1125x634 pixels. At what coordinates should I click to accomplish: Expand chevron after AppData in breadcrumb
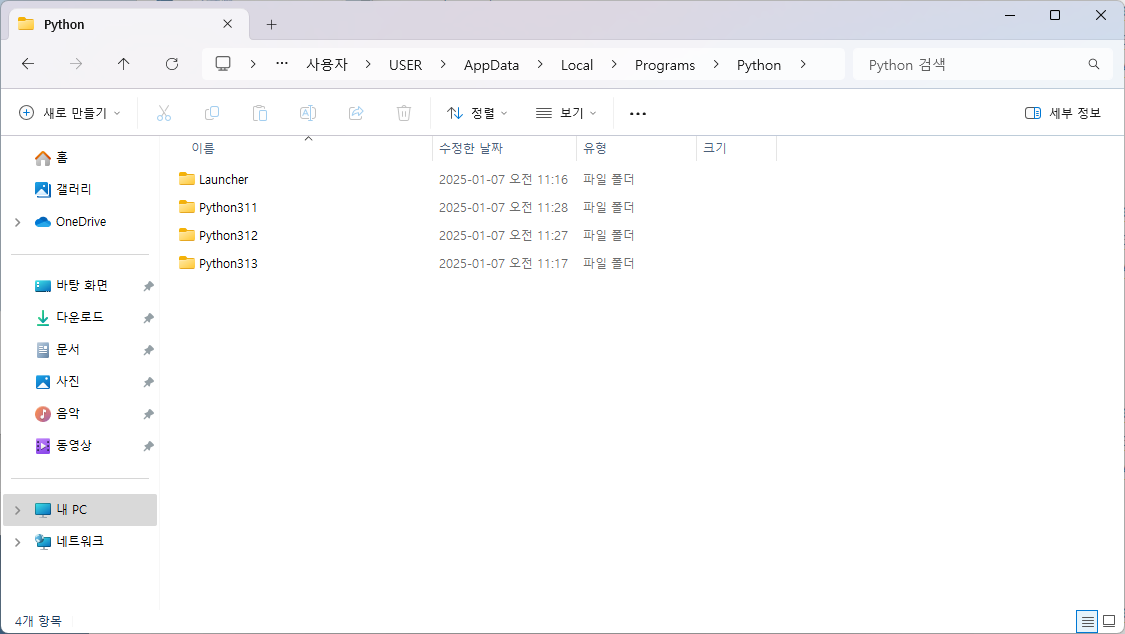pos(540,65)
